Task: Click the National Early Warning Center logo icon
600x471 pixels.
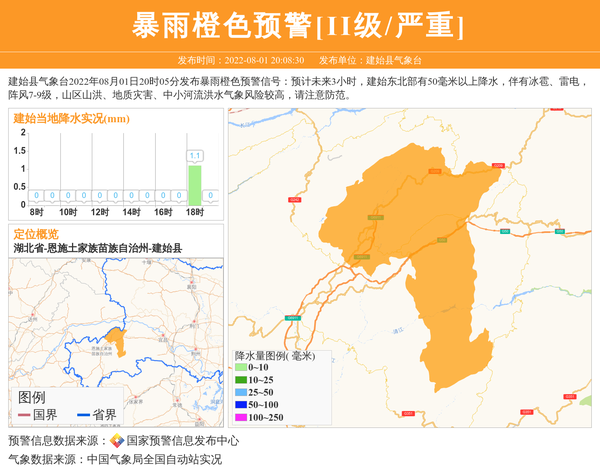Action: (117, 441)
